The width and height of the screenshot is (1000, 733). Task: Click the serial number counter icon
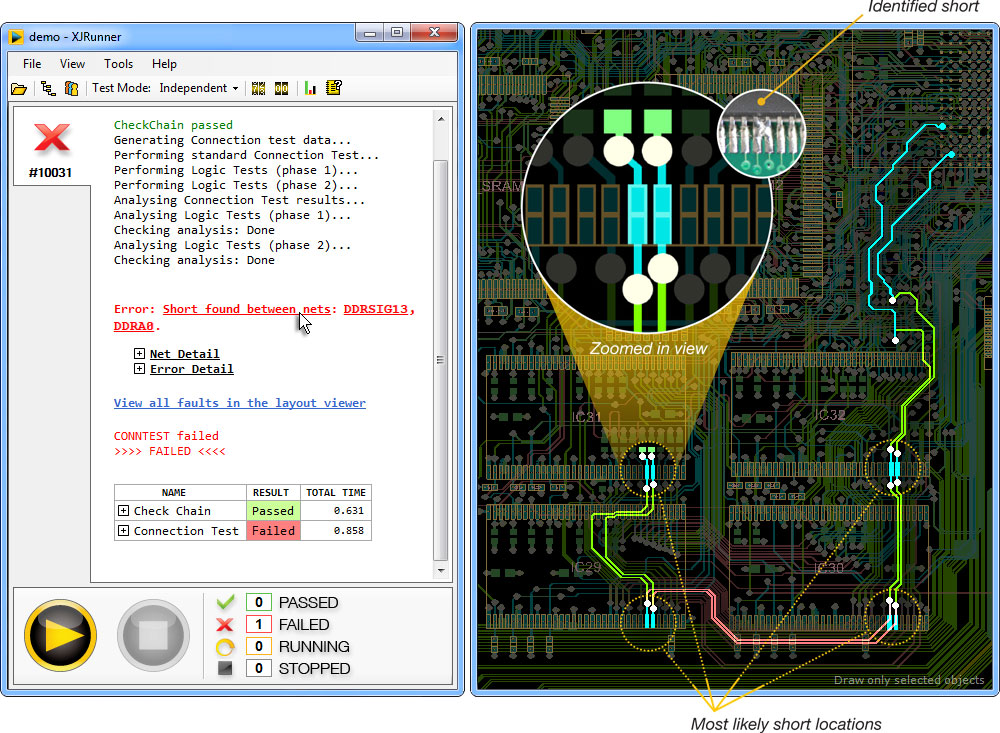coord(258,88)
